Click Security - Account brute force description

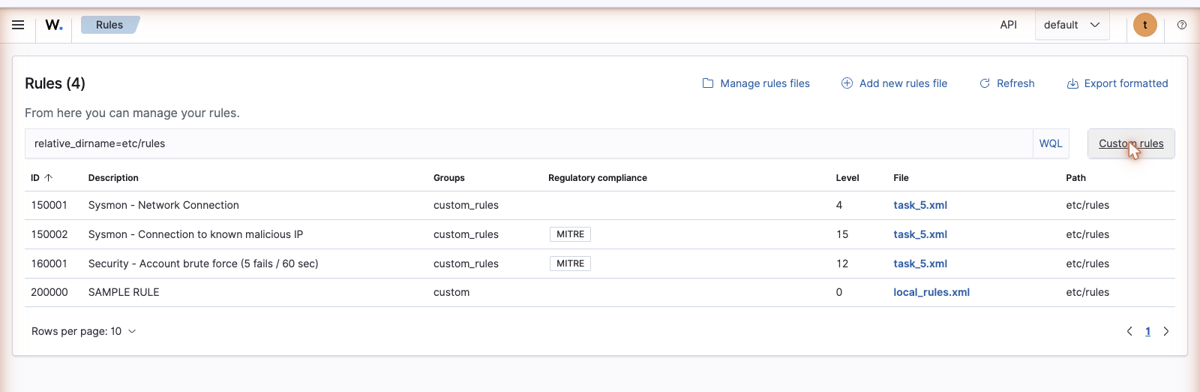(x=203, y=264)
